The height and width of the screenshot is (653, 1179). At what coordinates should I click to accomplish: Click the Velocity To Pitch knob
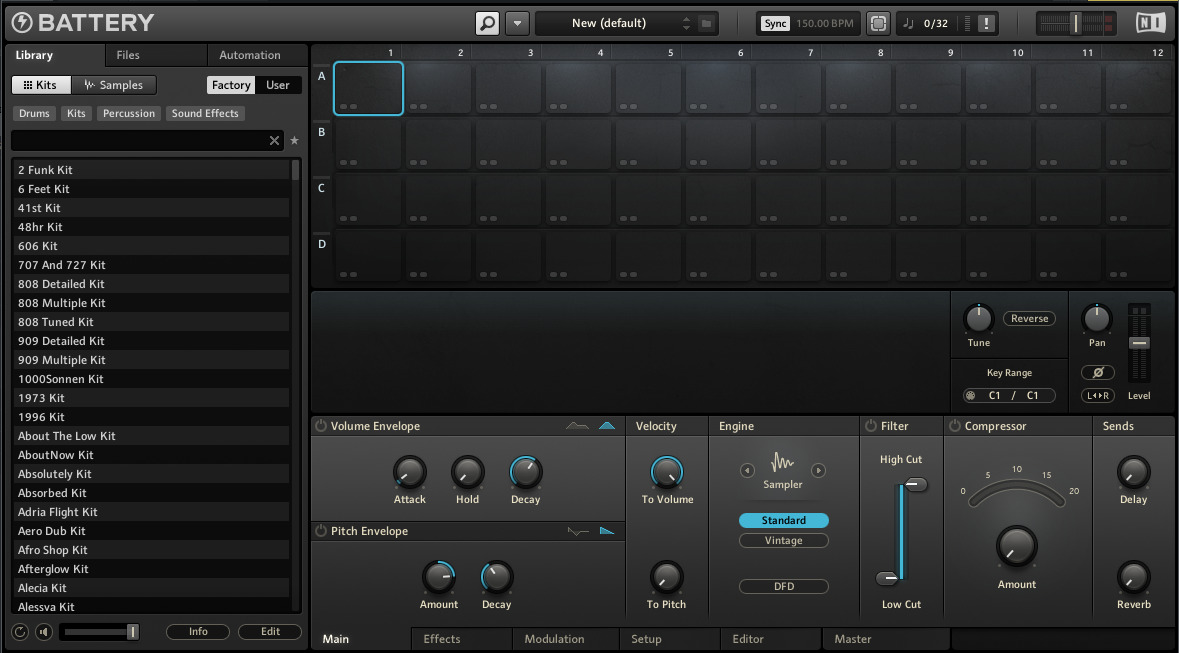click(x=666, y=578)
